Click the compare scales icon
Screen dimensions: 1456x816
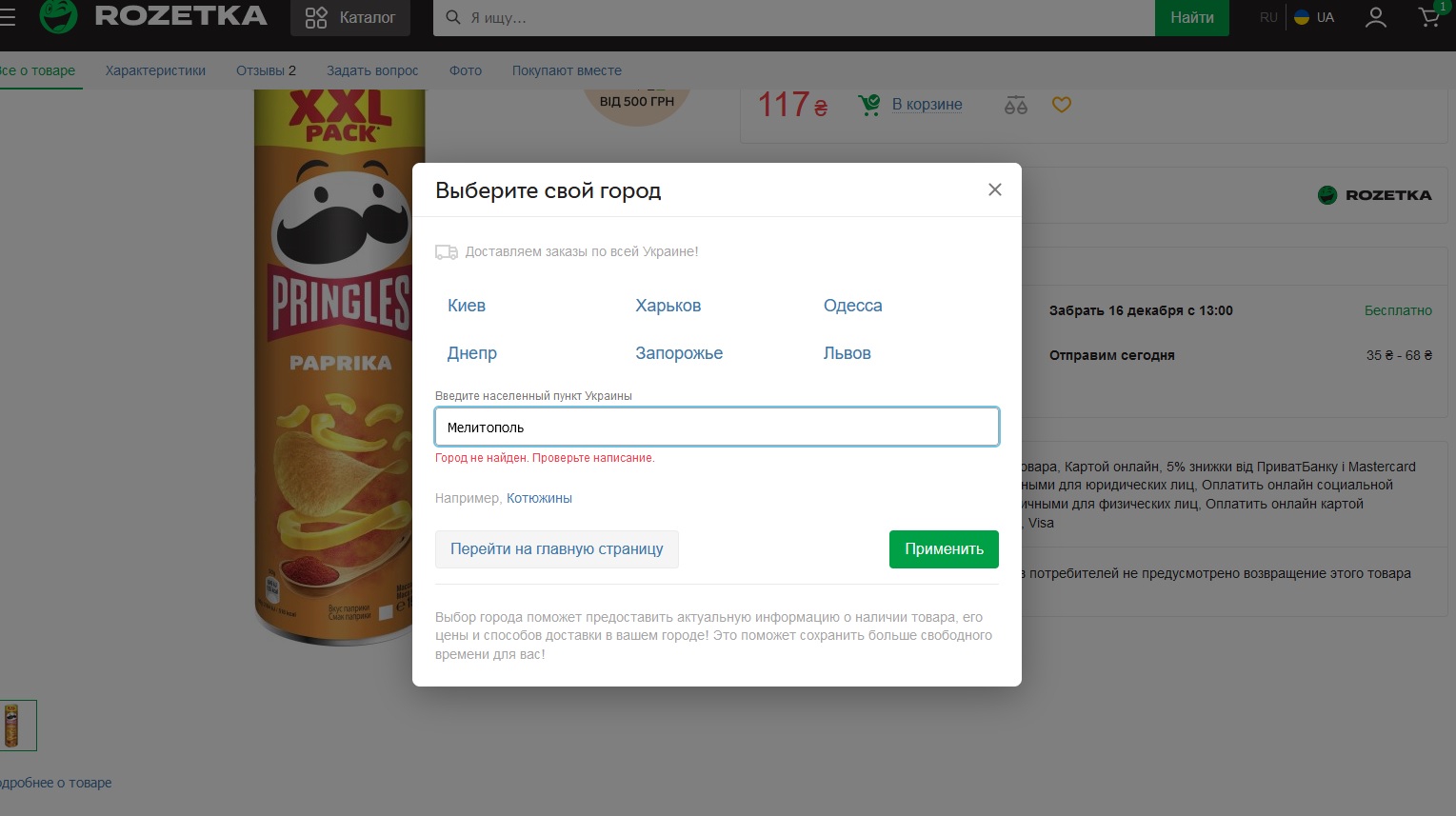pos(1016,105)
